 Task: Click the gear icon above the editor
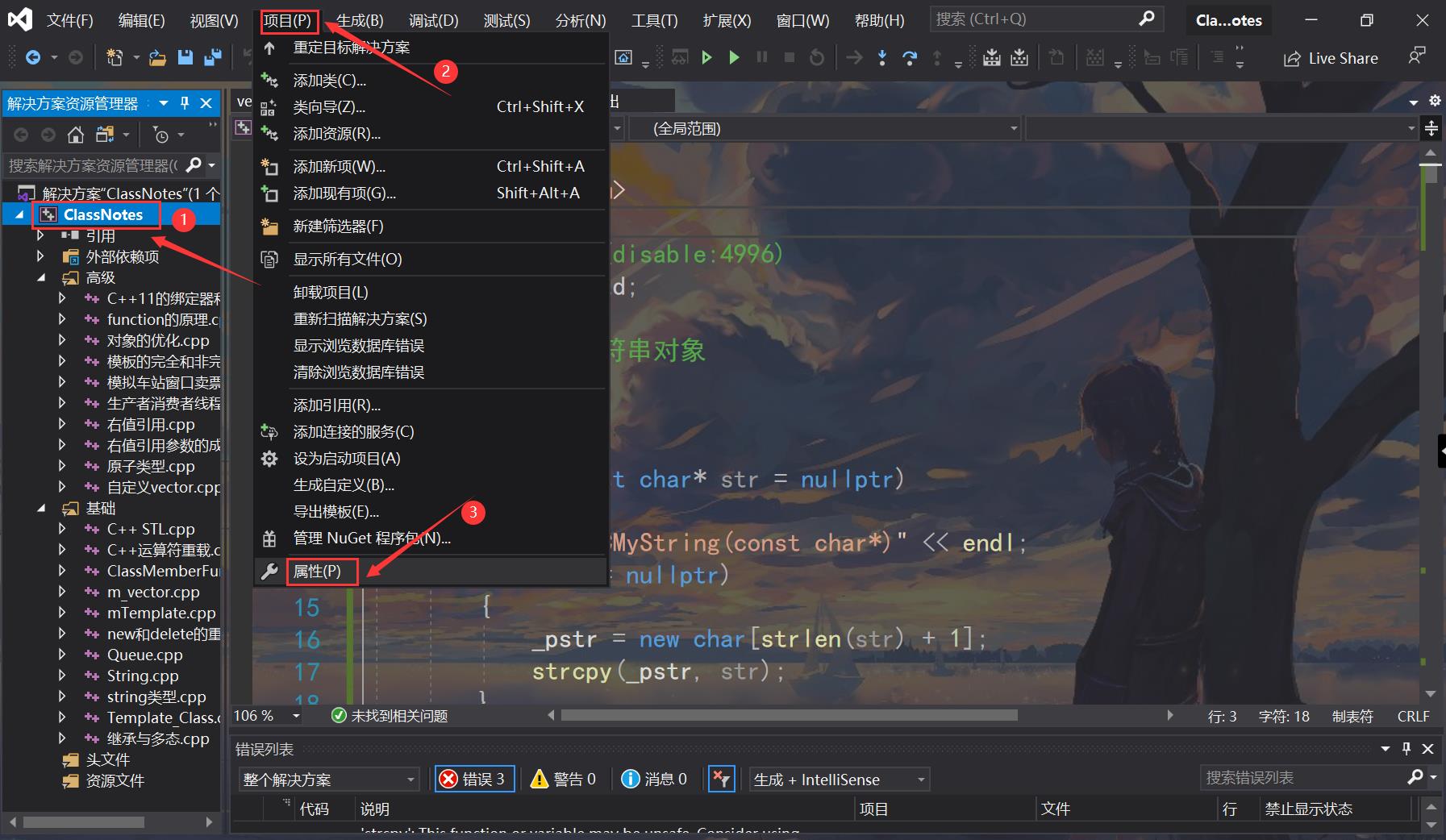[1435, 101]
